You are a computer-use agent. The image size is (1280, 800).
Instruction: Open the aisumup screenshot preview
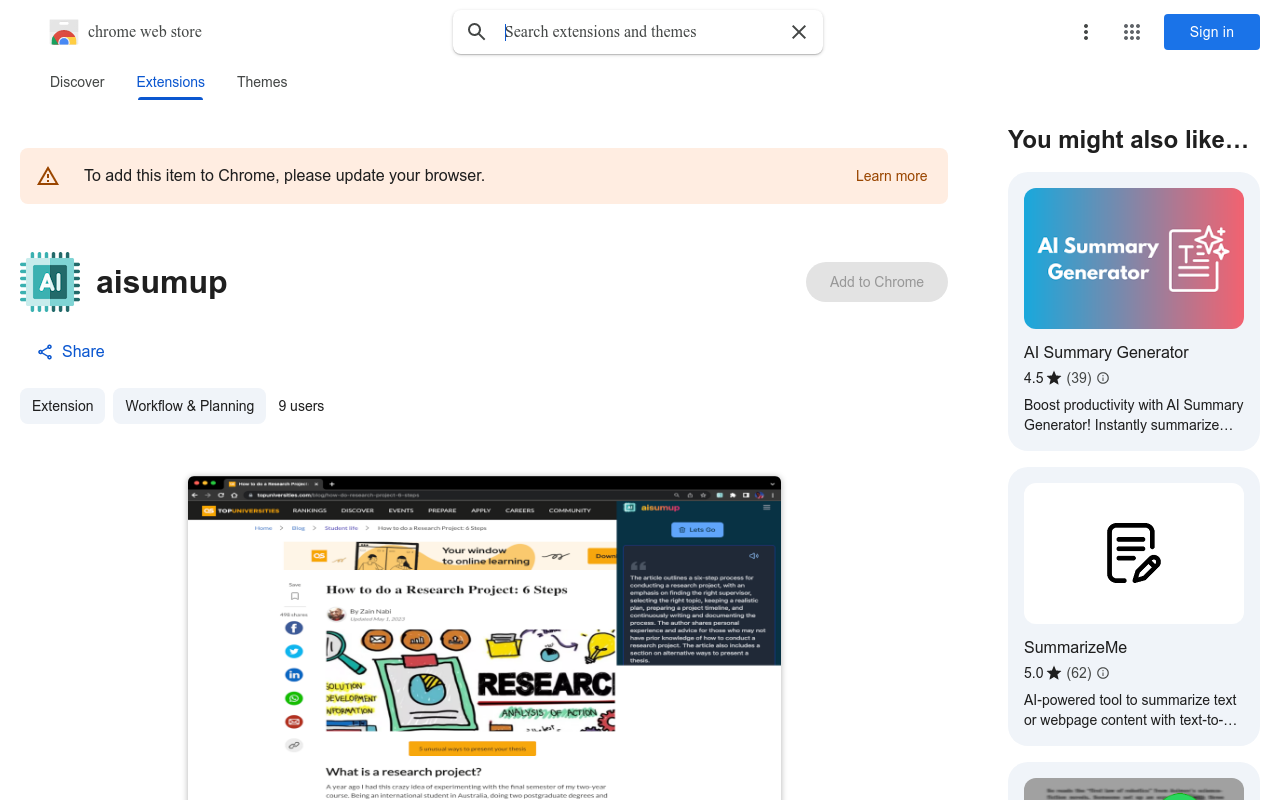(484, 638)
